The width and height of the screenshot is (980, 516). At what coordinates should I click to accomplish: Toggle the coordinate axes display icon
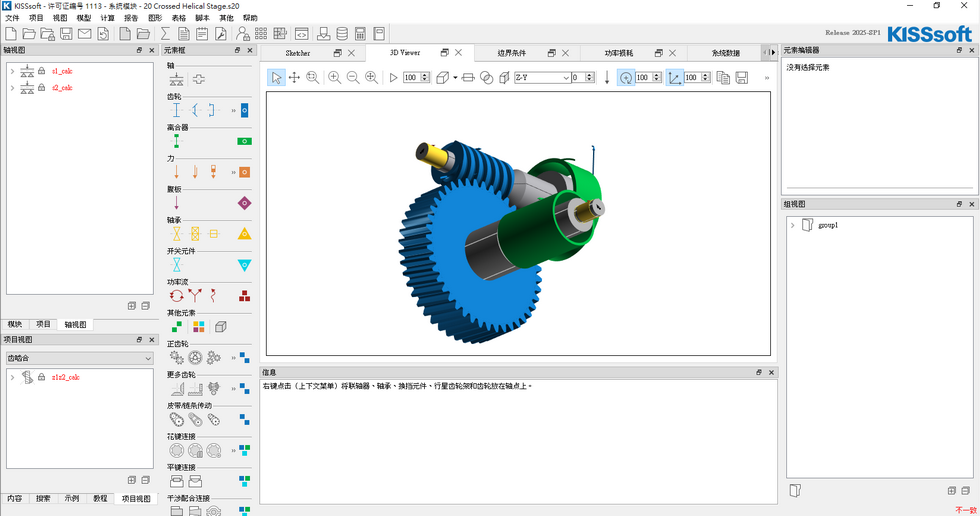[674, 77]
